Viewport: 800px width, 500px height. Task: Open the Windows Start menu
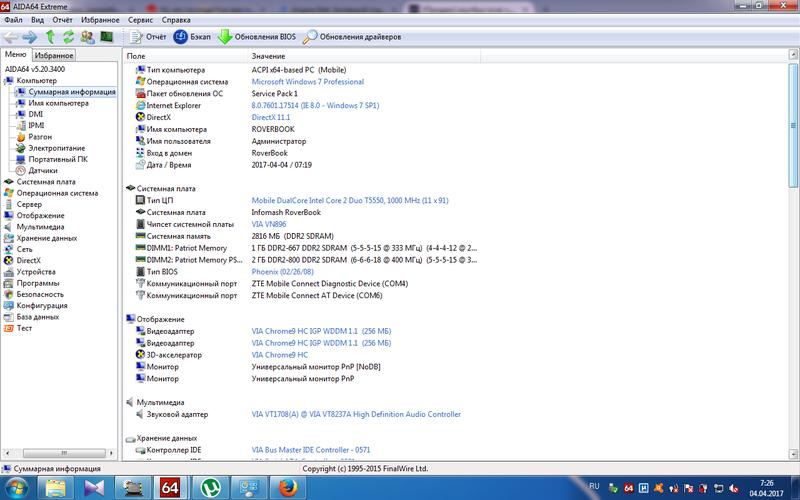pos(16,487)
